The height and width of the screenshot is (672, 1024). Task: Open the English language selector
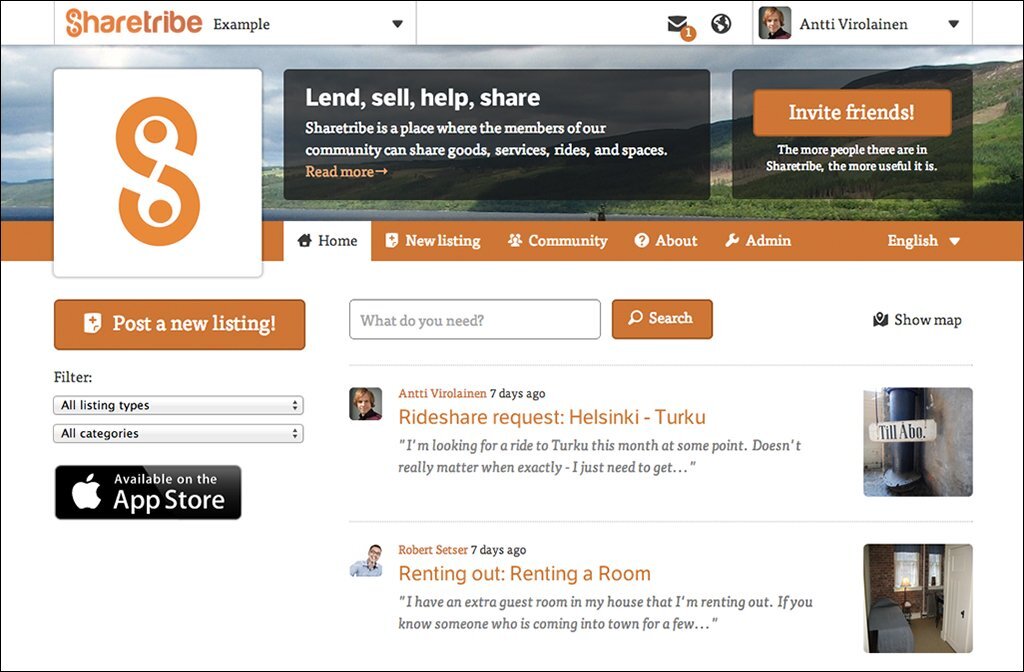point(921,240)
